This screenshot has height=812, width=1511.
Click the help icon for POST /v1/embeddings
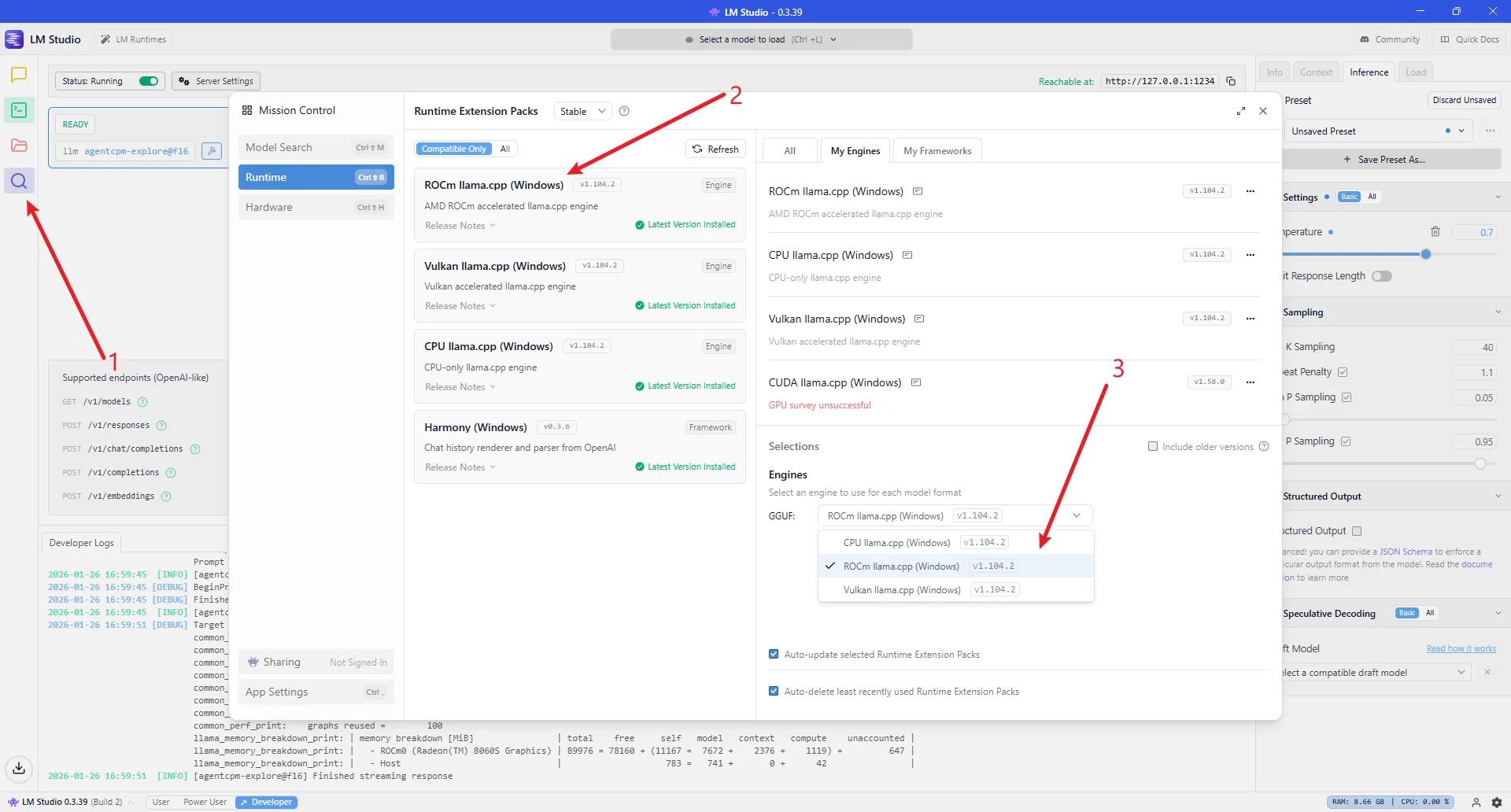click(166, 496)
